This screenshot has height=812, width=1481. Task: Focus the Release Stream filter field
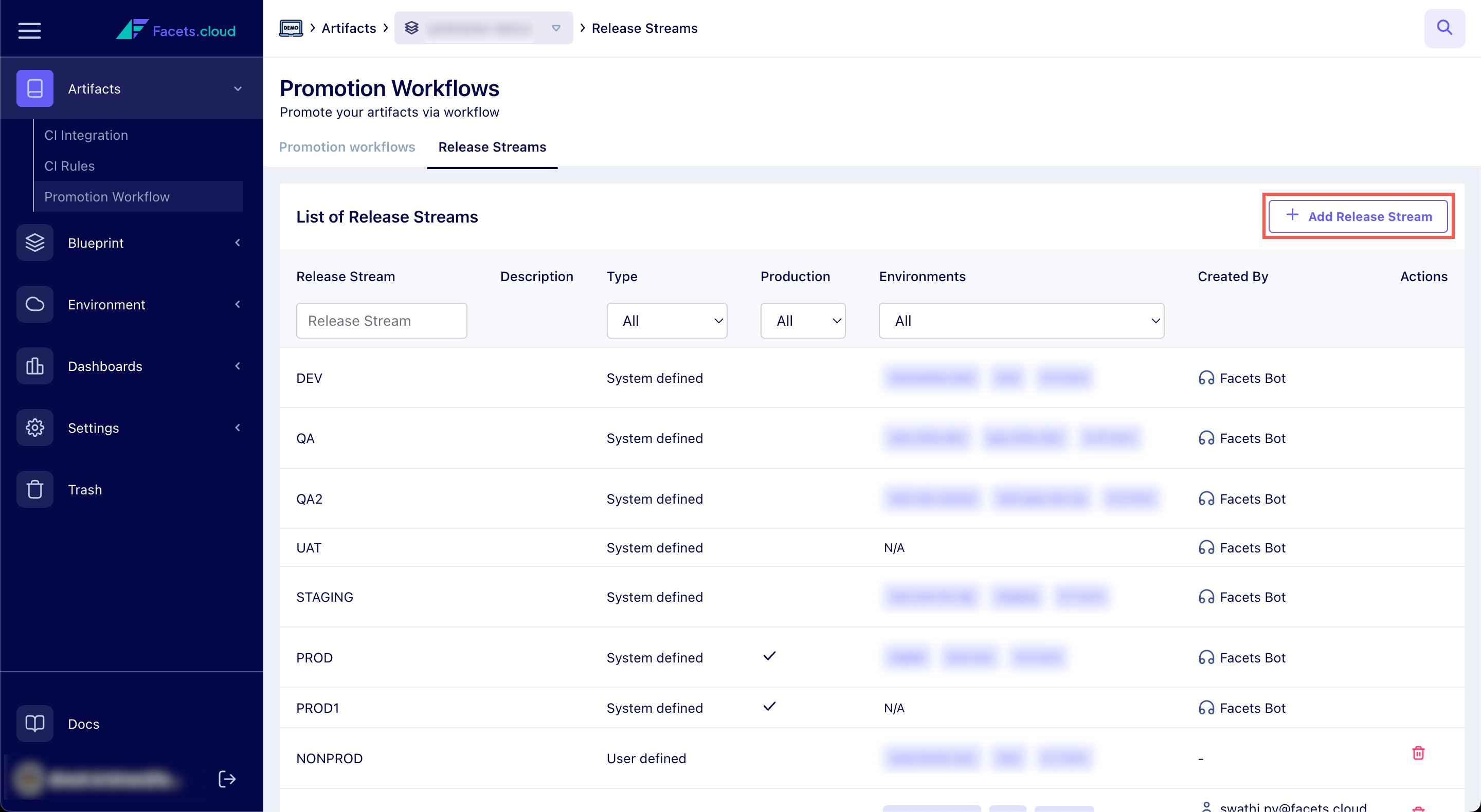(381, 321)
